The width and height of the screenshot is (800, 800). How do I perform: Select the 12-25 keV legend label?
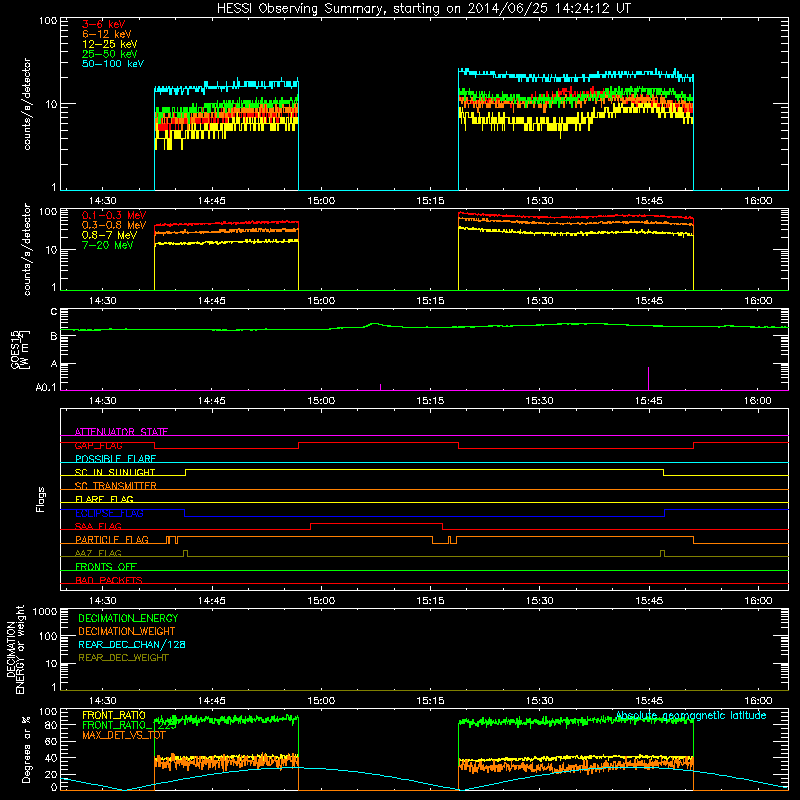click(x=110, y=44)
